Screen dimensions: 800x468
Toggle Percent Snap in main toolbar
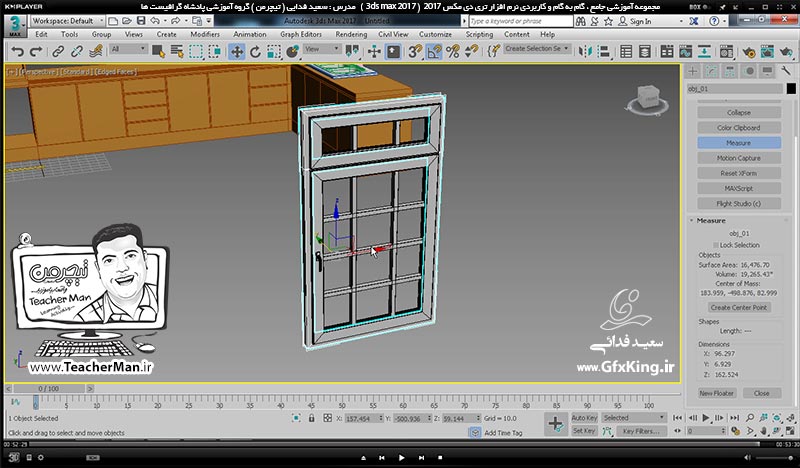point(453,52)
